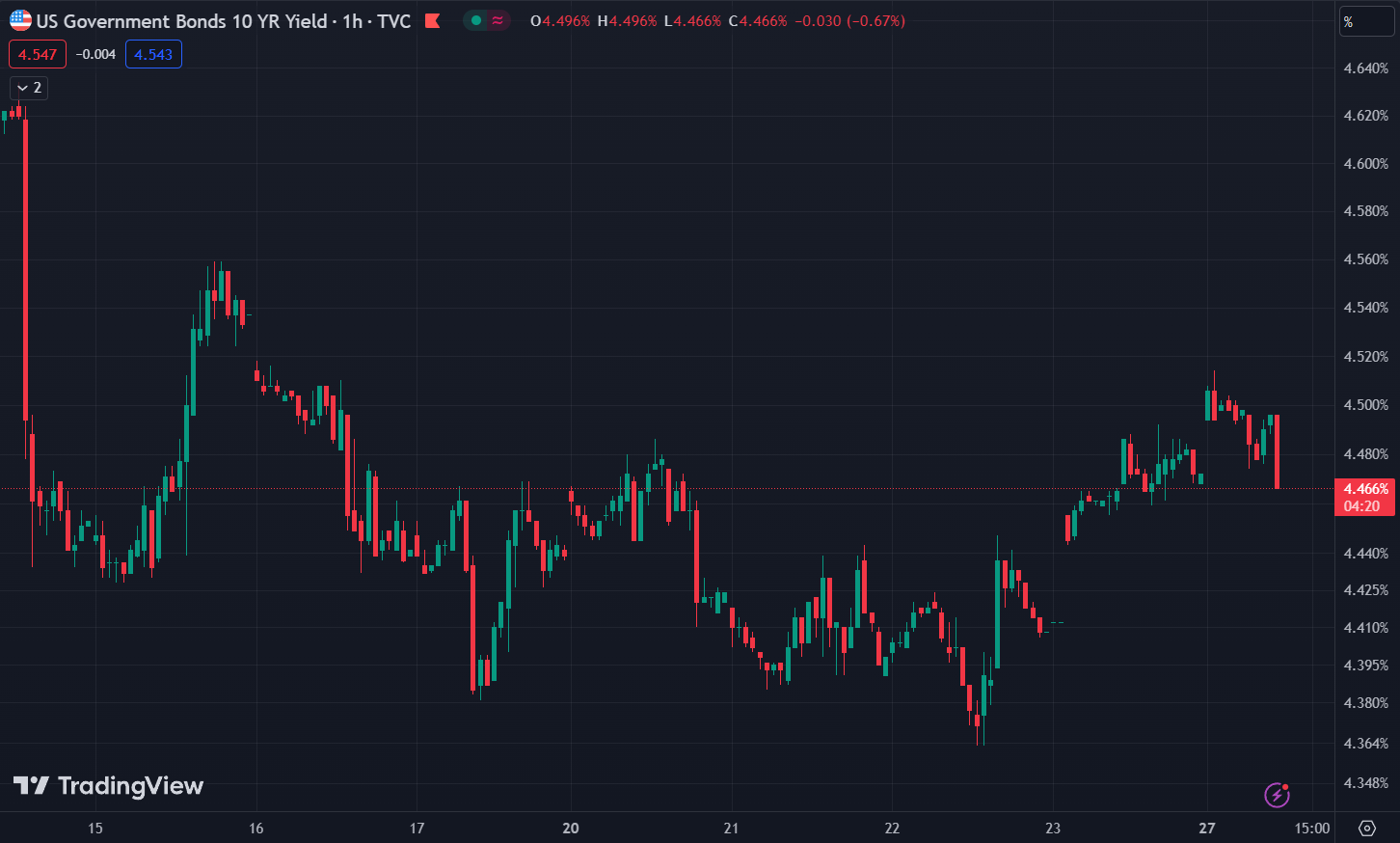Click the 4.480% price axis label

[1366, 453]
